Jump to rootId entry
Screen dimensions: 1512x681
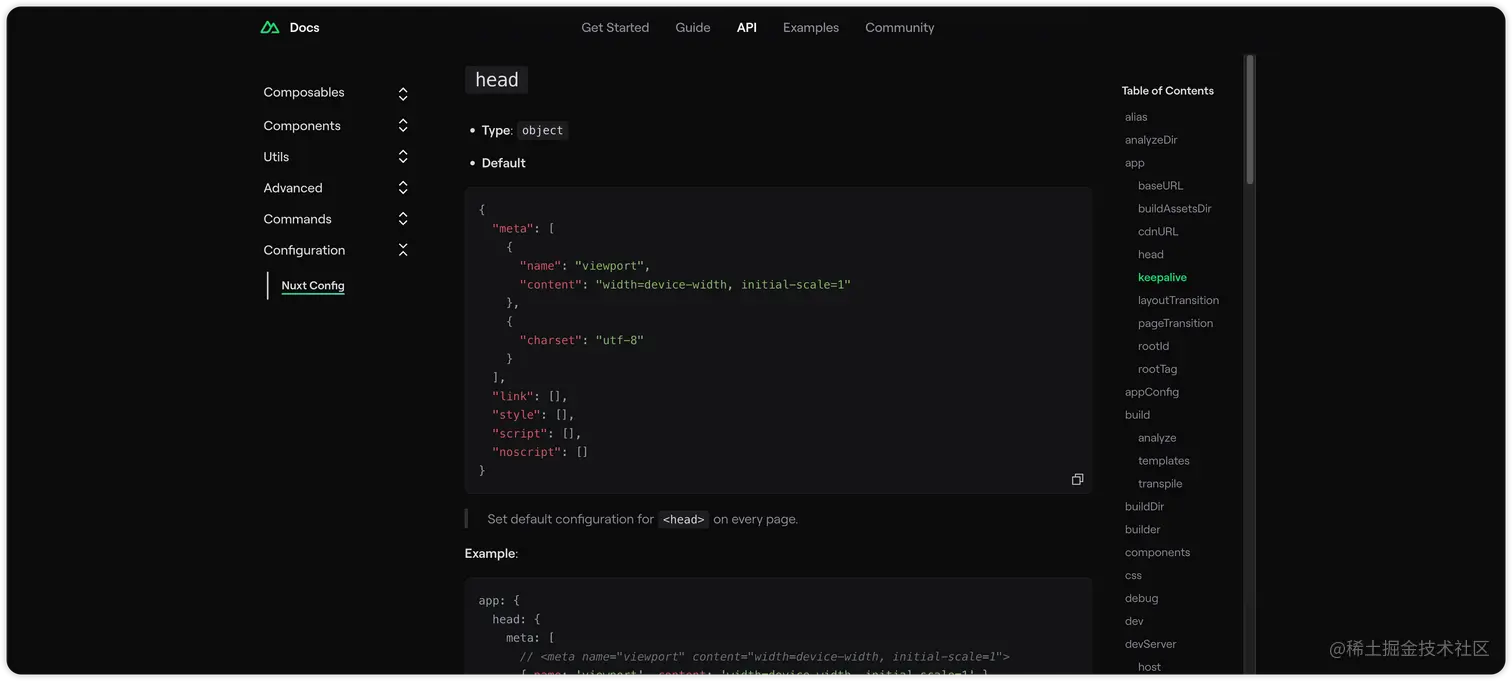click(x=1153, y=347)
